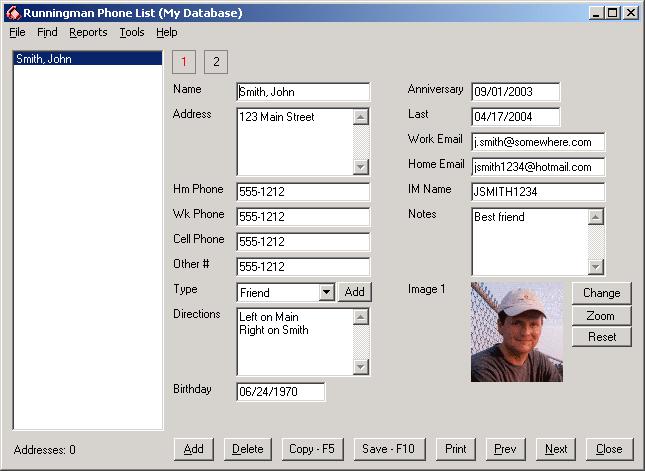Click the contact photo thumbnail
Viewport: 645px width, 471px height.
(x=516, y=332)
